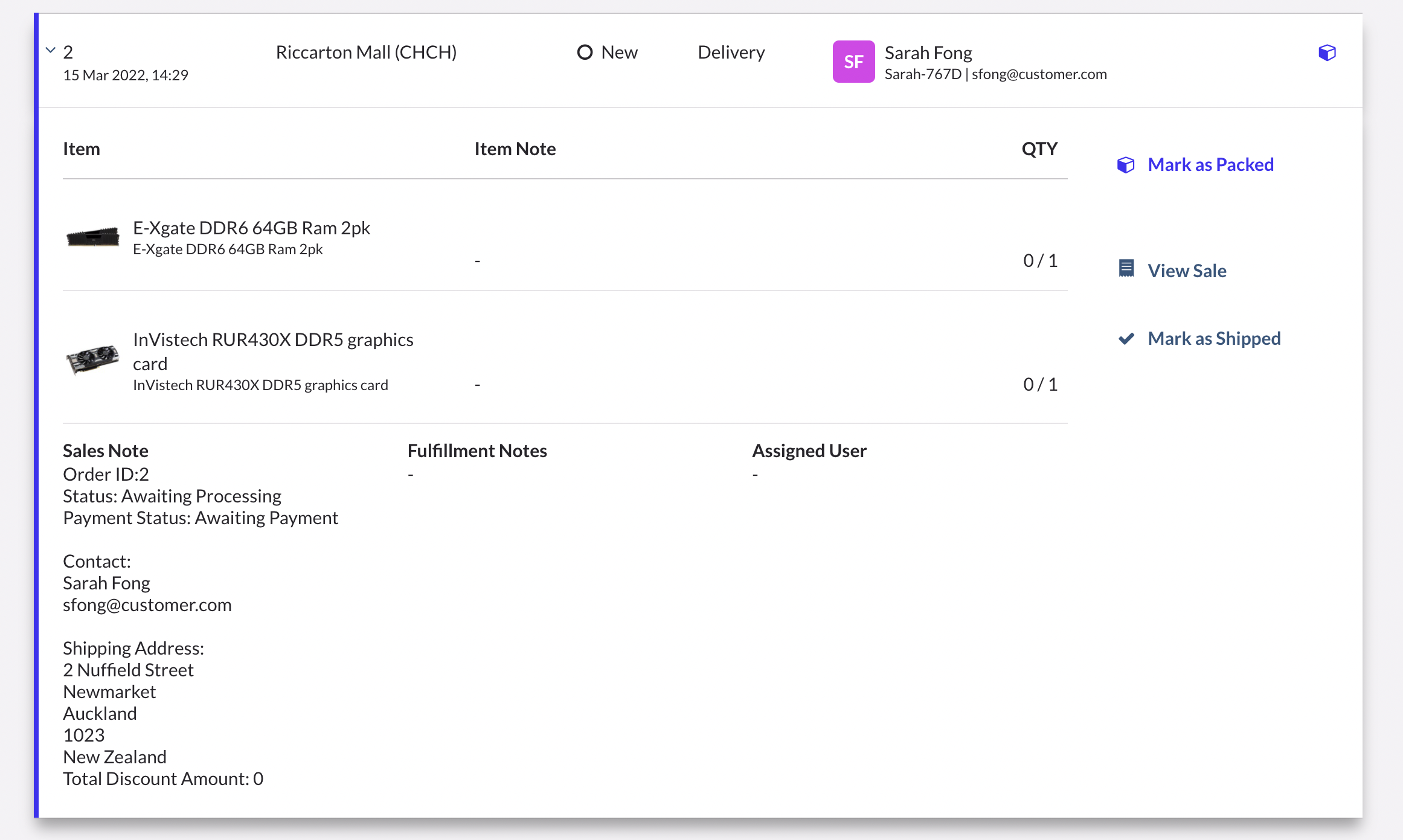Viewport: 1403px width, 840px height.
Task: Click the Fulfillment Notes heading
Action: tap(477, 451)
